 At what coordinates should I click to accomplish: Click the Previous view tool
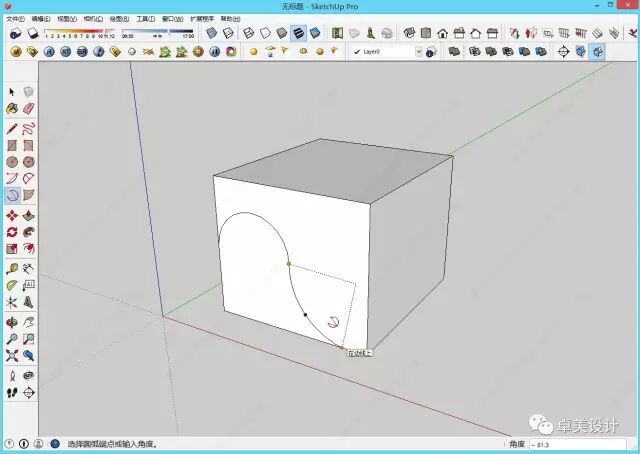[28, 356]
